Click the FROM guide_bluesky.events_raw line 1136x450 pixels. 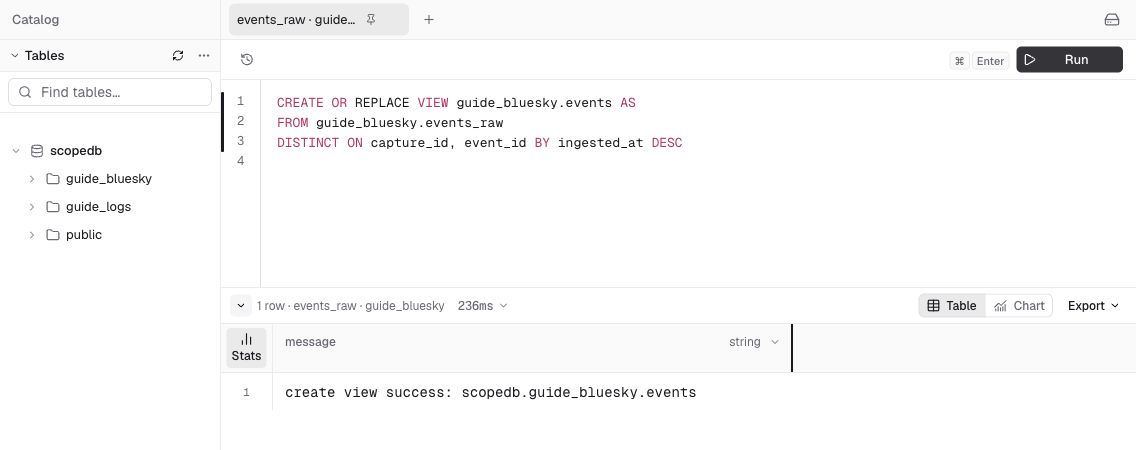(x=390, y=122)
